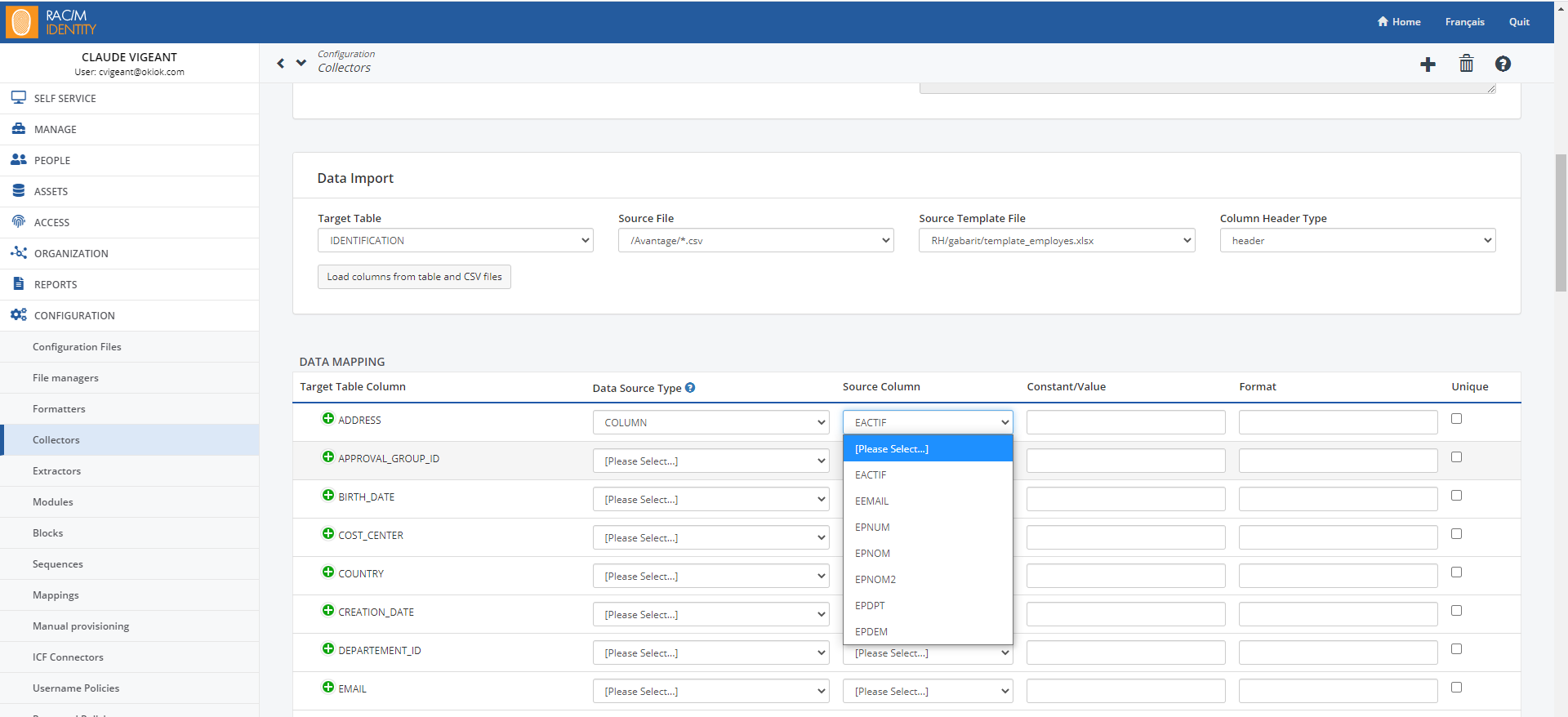
Task: Click Manage briefcase icon
Action: click(x=19, y=129)
